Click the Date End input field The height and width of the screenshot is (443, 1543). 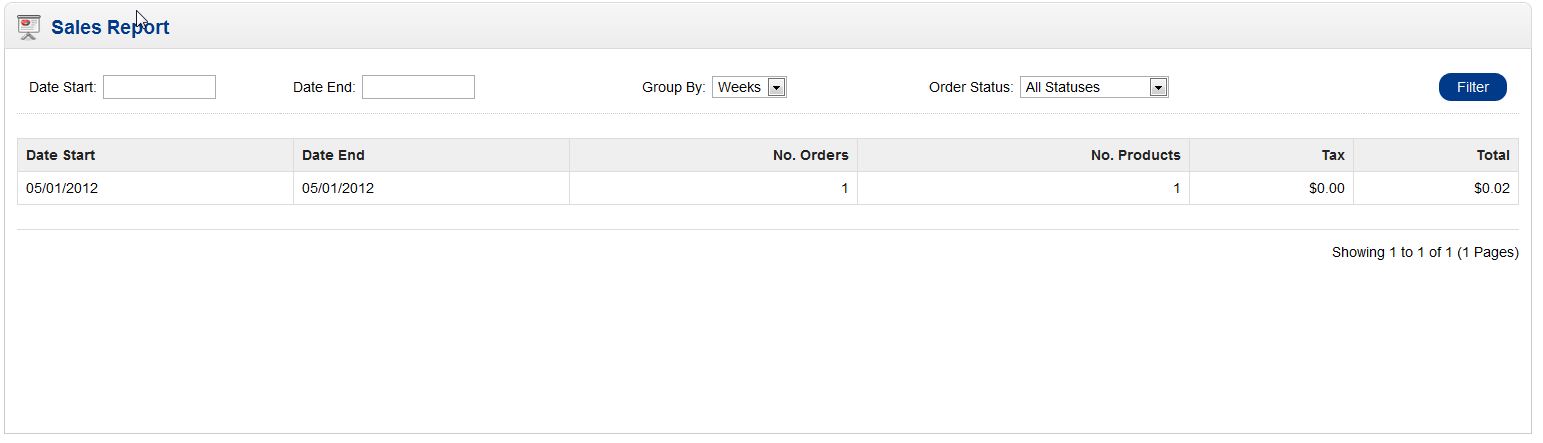pos(418,87)
